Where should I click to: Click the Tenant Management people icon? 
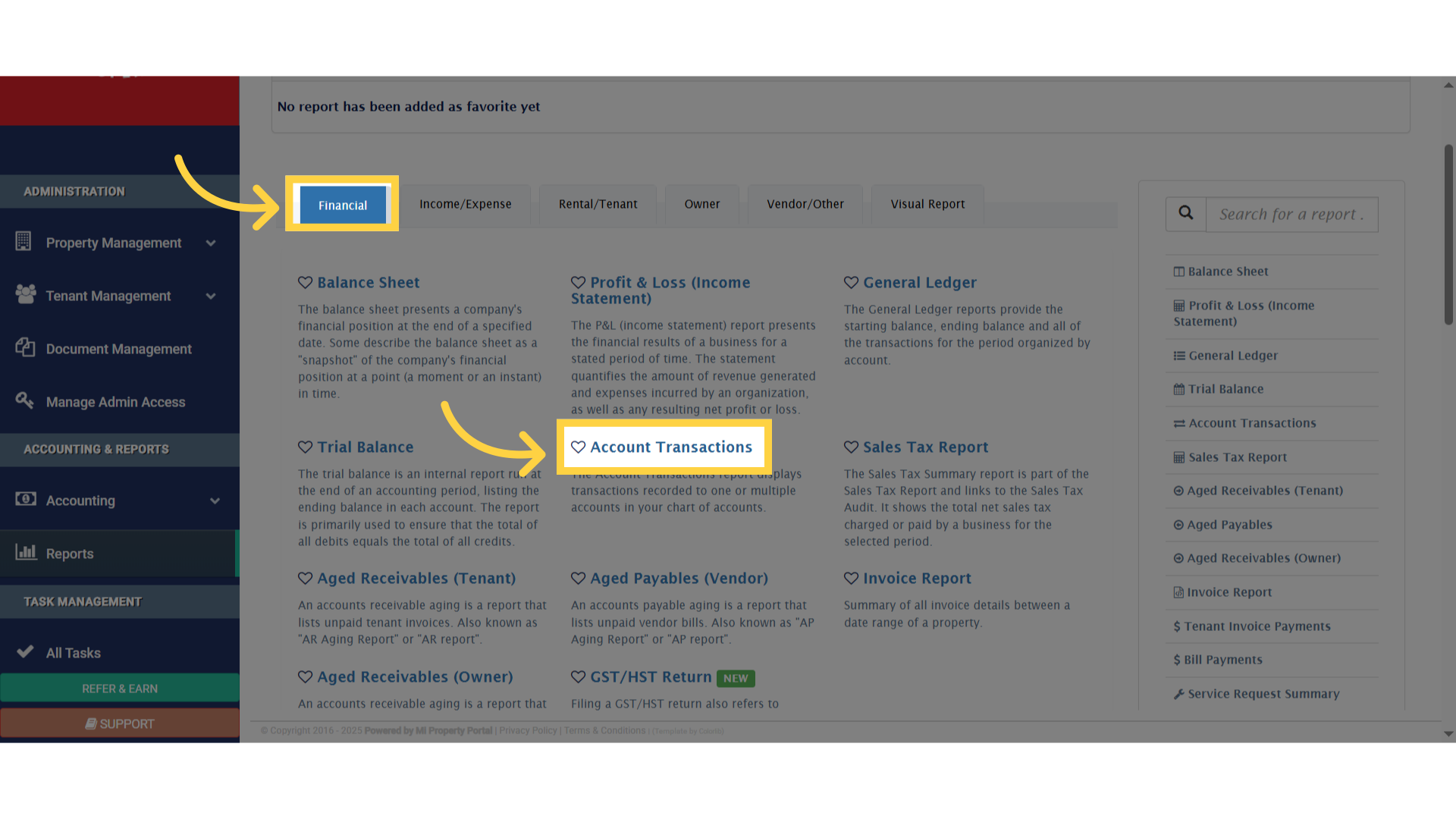(x=24, y=295)
